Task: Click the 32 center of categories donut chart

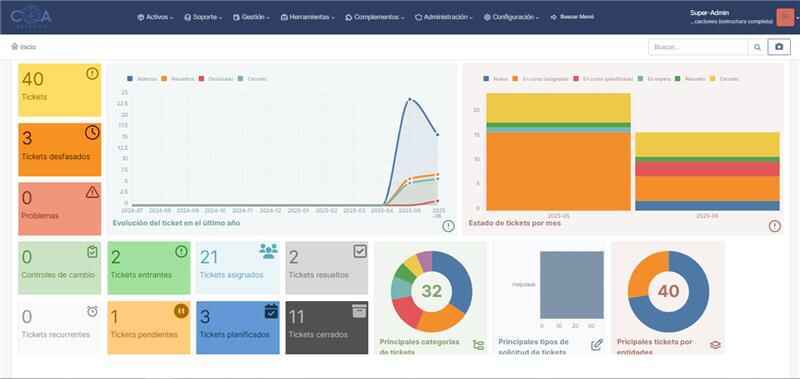Action: 431,291
